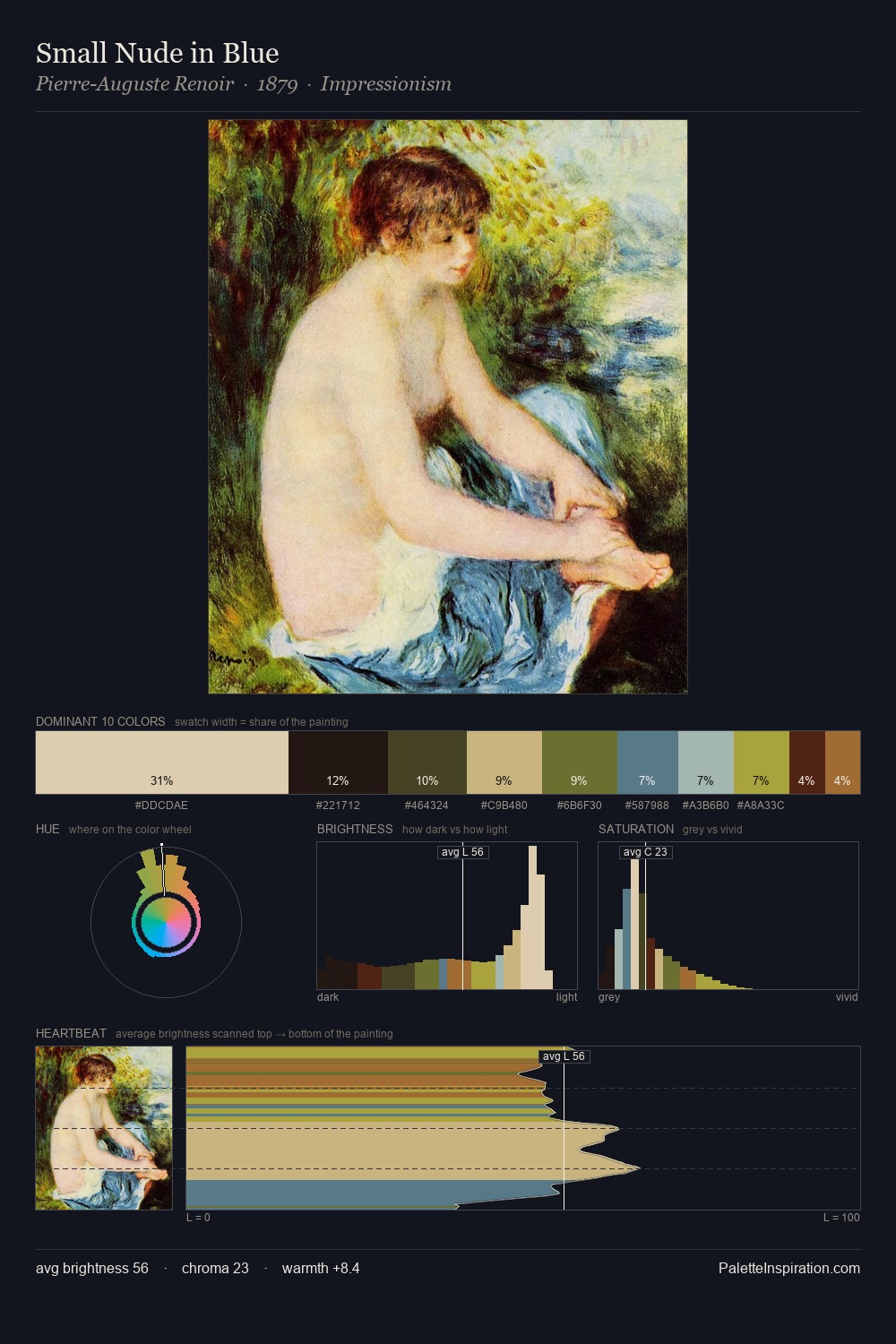
Task: Click the 'light' axis label
Action: point(566,996)
